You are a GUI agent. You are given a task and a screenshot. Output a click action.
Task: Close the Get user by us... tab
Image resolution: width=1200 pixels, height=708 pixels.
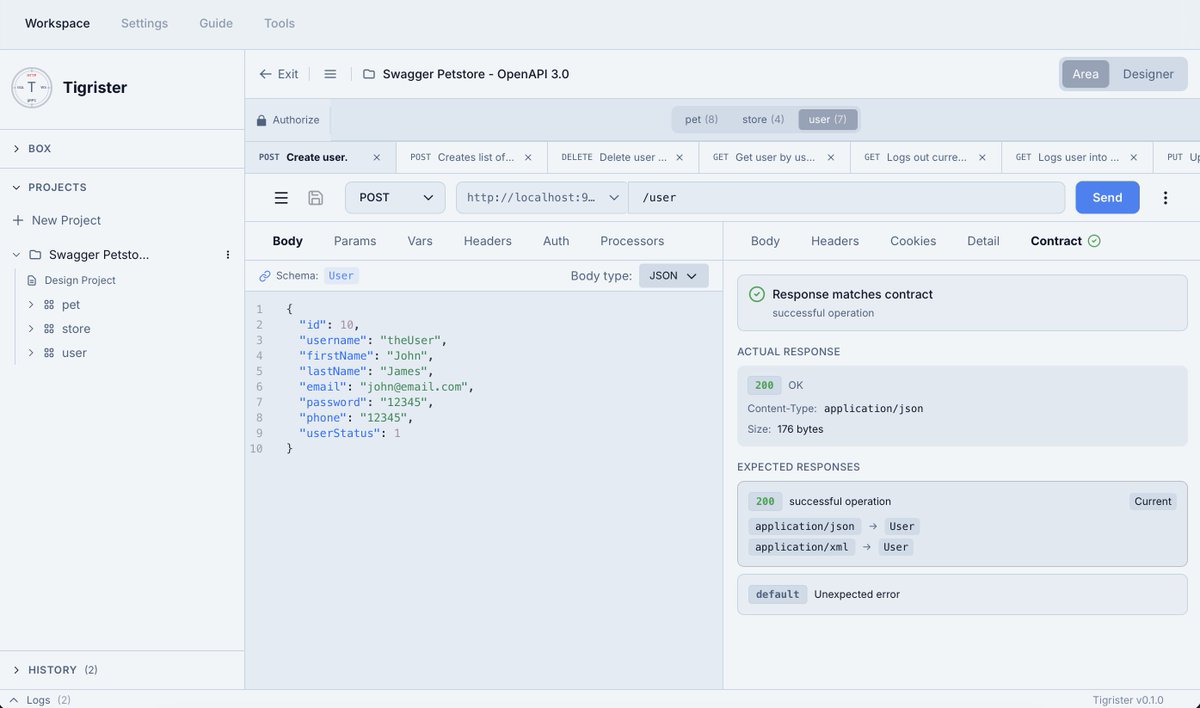(831, 157)
